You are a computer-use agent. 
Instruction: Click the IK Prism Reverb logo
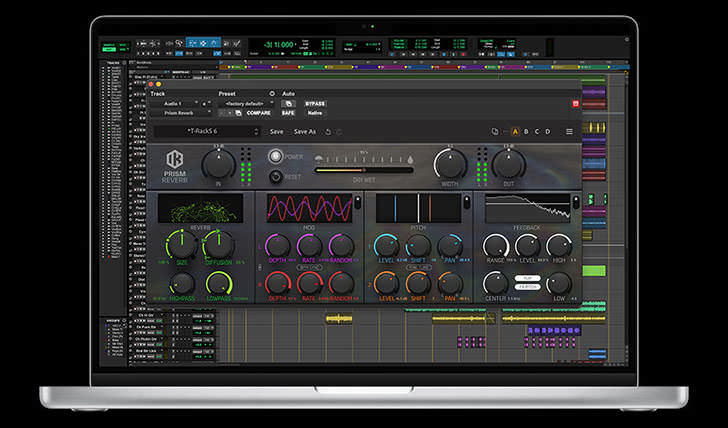point(175,166)
